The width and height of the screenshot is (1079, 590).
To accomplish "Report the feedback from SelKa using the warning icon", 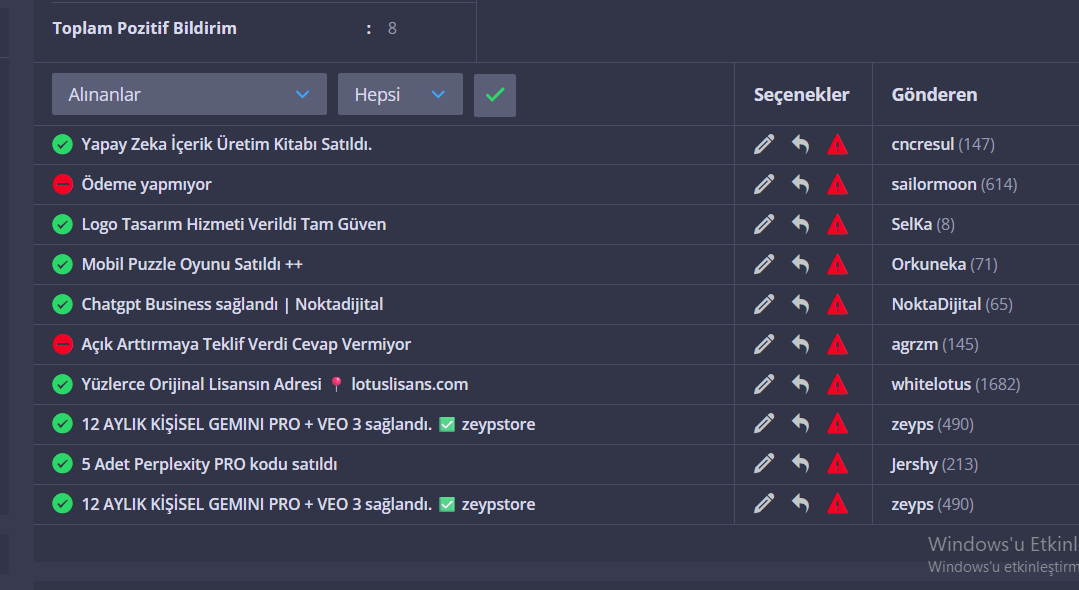I will pos(837,225).
